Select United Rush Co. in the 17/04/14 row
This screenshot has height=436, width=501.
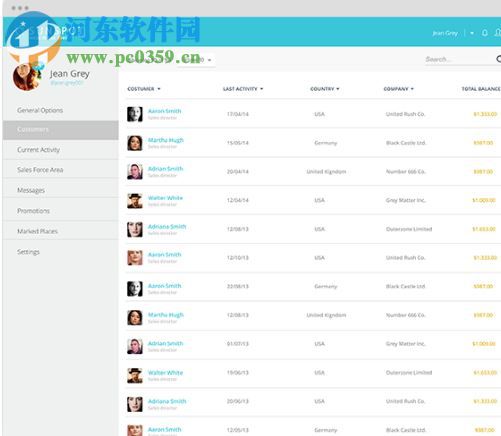pos(405,114)
